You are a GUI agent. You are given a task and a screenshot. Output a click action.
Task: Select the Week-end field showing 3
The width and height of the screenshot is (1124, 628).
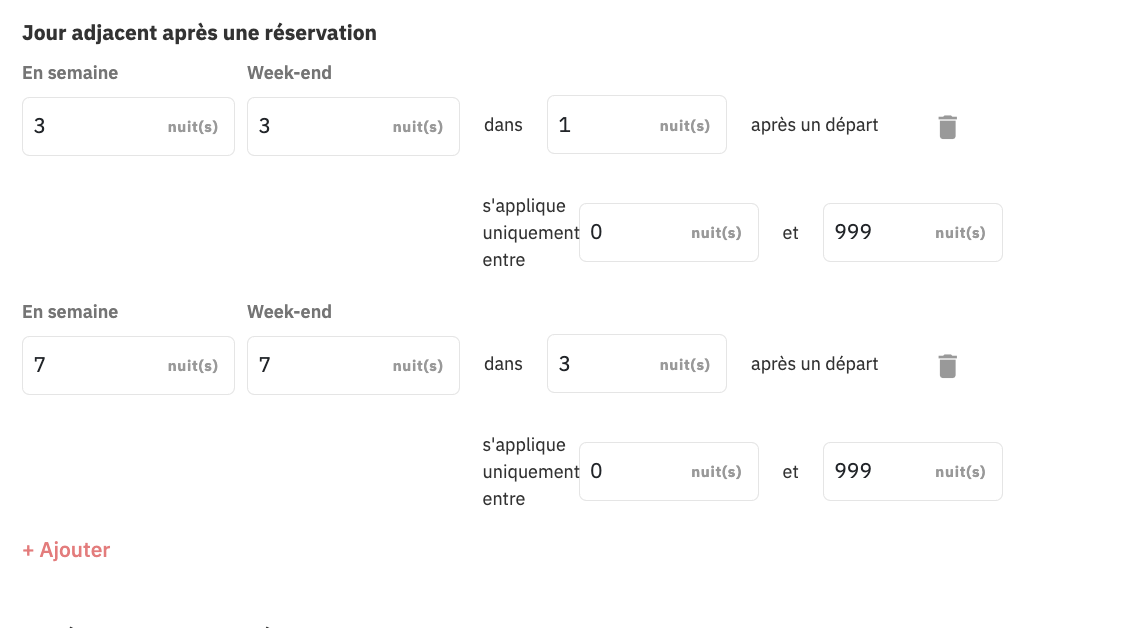(x=353, y=126)
